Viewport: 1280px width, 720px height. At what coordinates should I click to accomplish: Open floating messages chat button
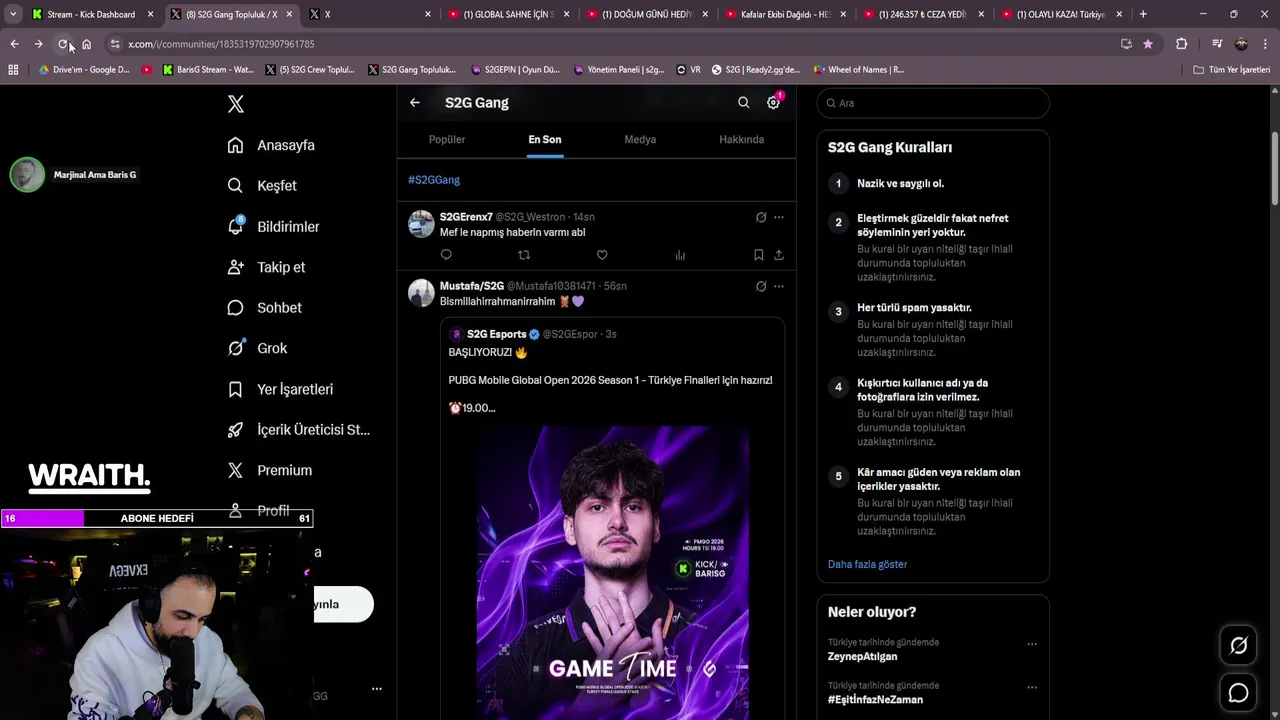1238,693
